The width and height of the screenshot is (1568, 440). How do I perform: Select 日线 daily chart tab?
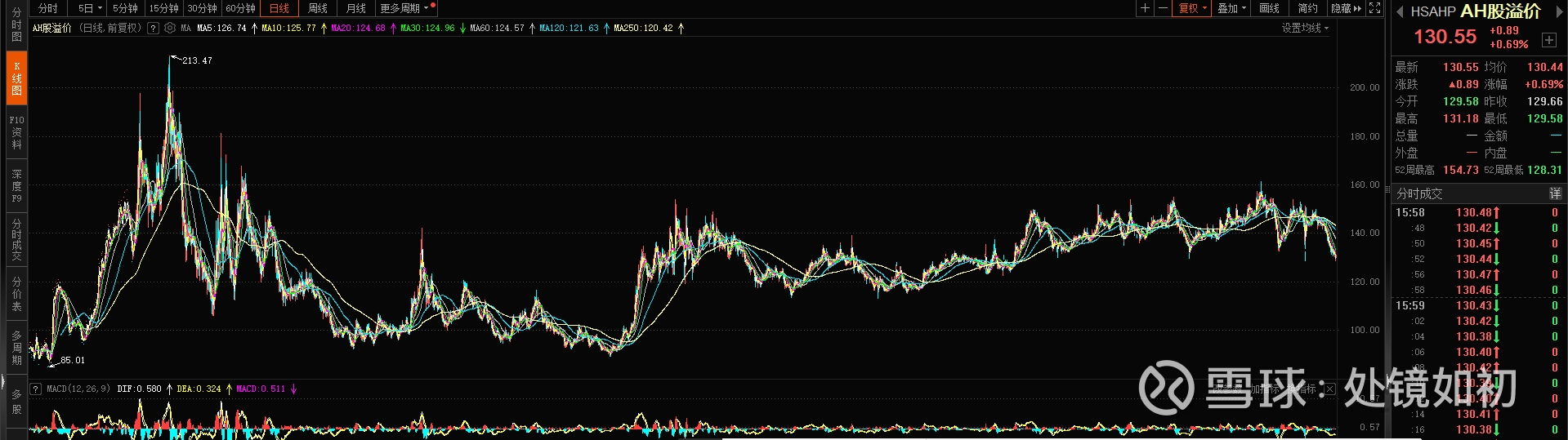pyautogui.click(x=279, y=8)
